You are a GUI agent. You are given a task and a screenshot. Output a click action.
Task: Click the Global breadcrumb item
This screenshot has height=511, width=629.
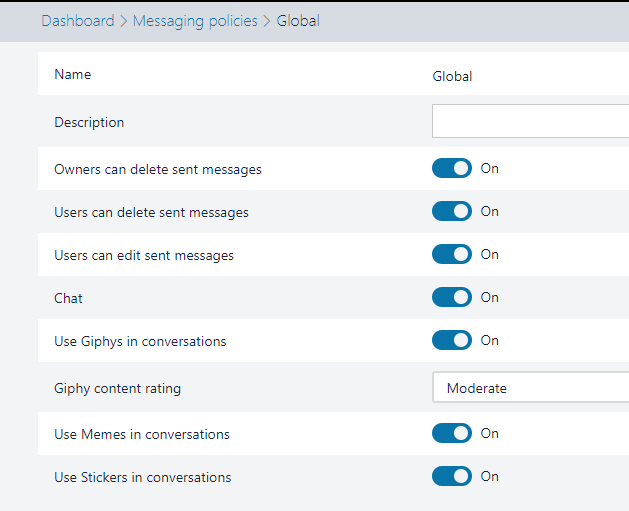click(298, 20)
